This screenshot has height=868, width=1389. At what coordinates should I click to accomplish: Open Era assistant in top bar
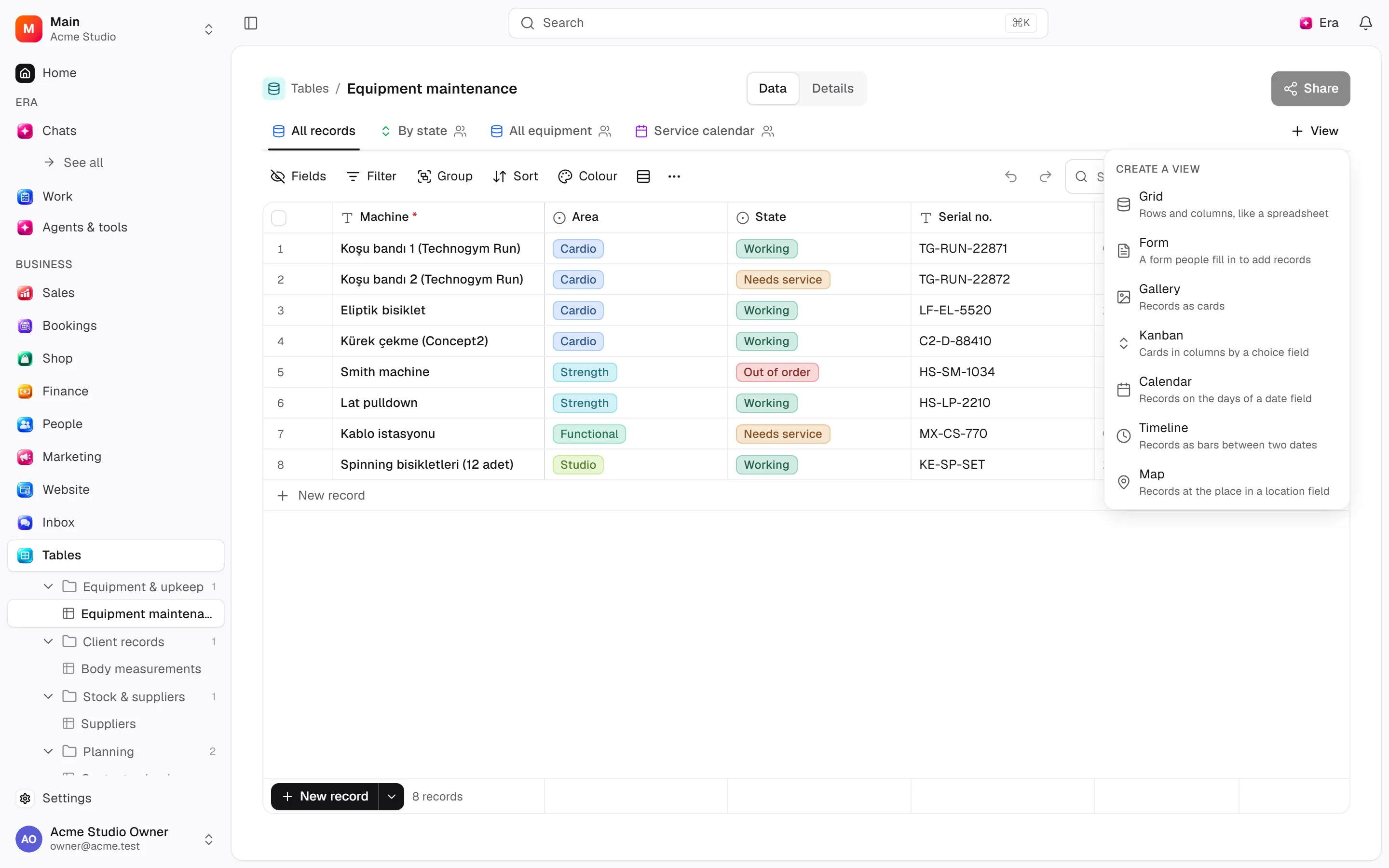coord(1319,23)
